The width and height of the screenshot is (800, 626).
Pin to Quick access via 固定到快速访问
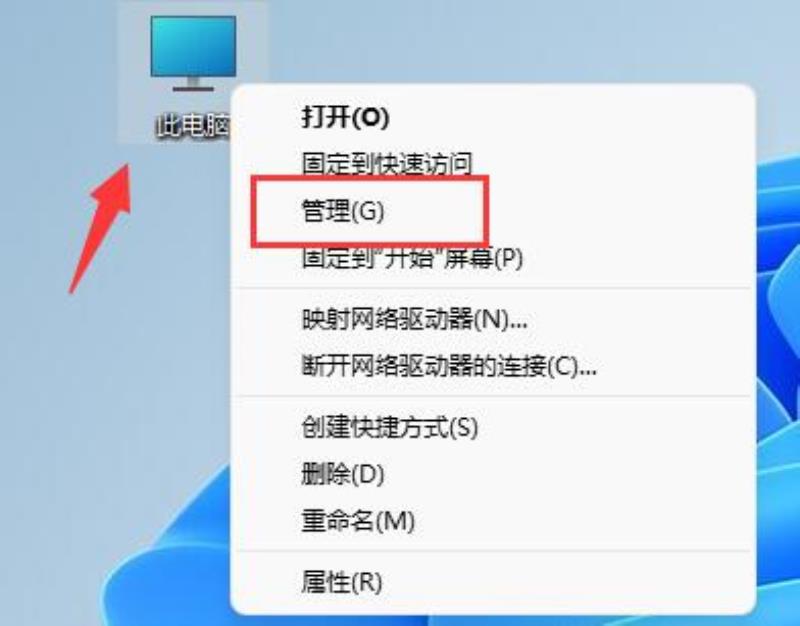(387, 164)
